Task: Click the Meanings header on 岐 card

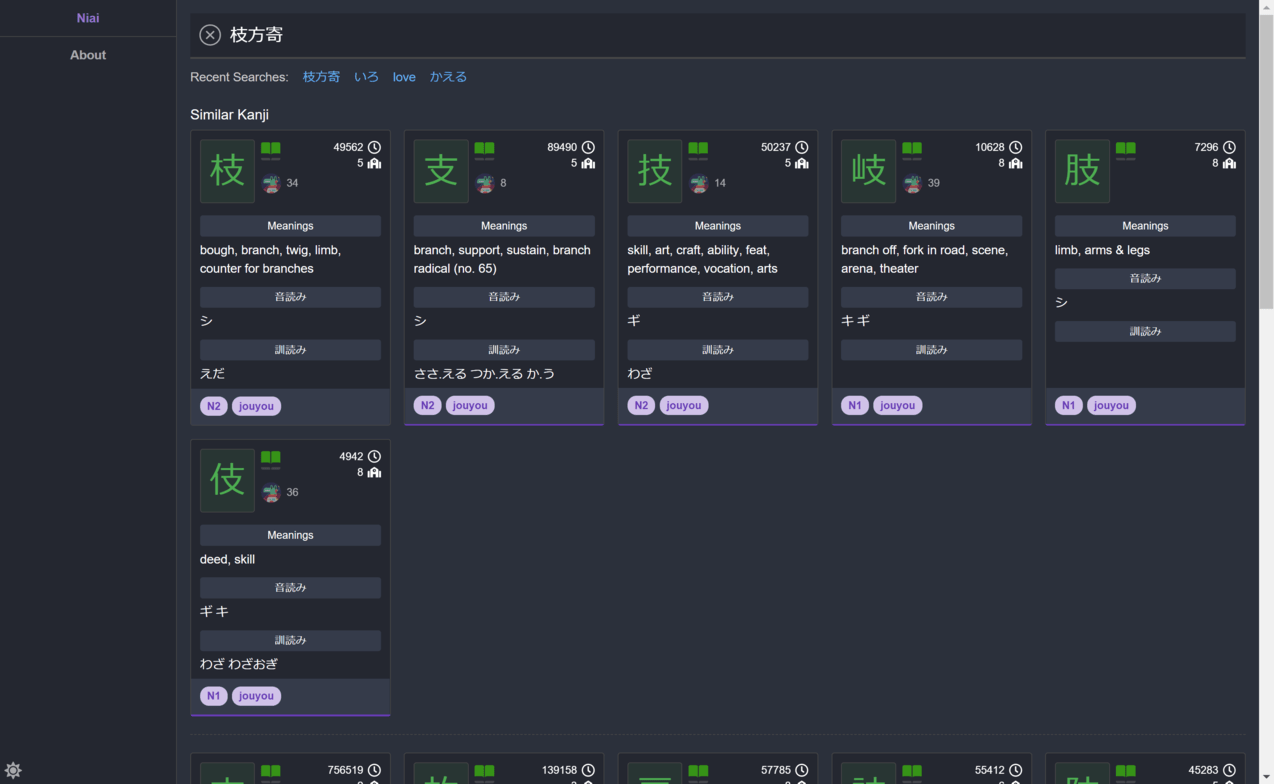Action: click(931, 226)
